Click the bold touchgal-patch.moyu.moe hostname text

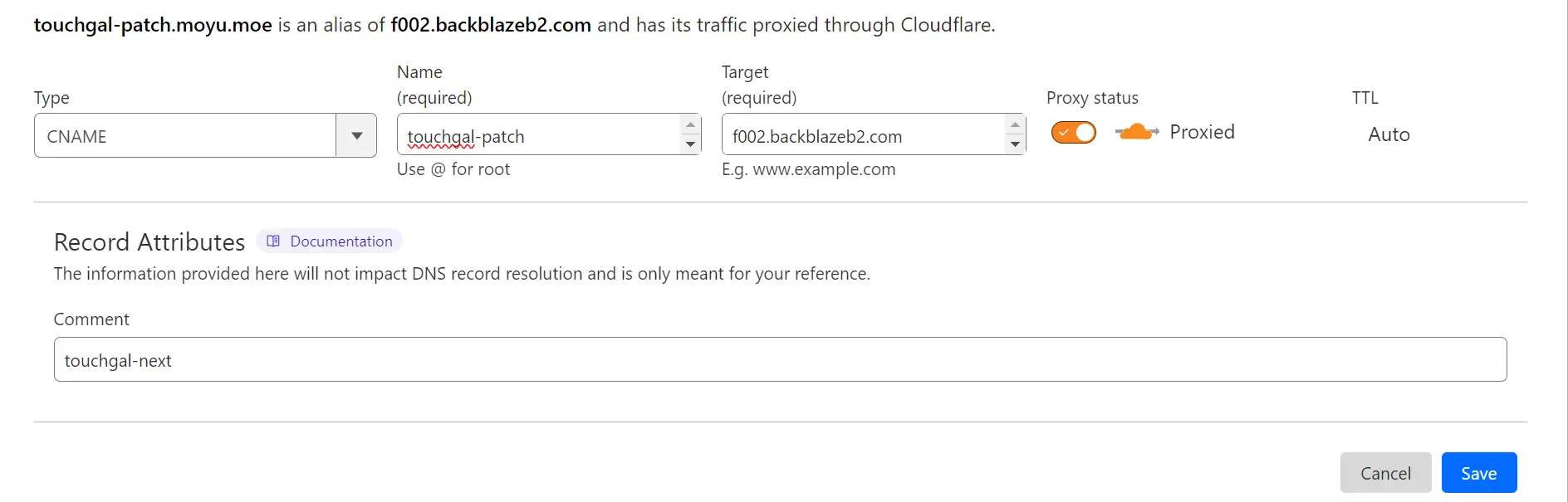click(153, 25)
